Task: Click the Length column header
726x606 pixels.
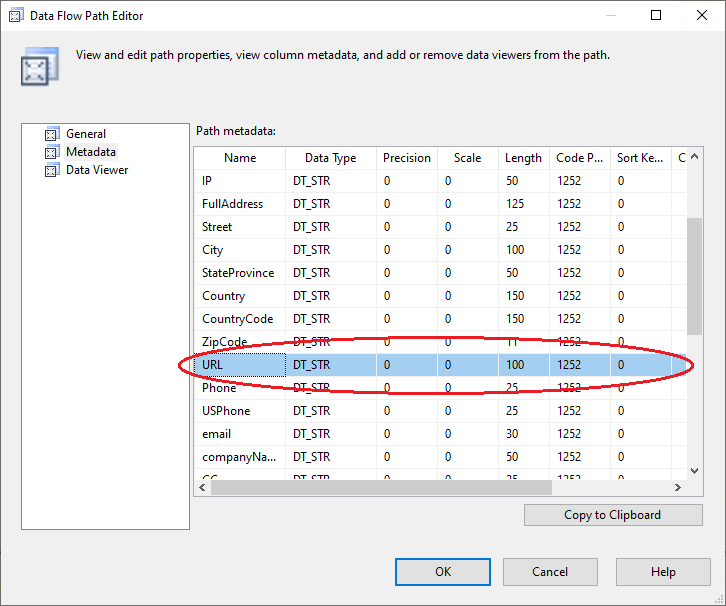Action: click(x=523, y=158)
